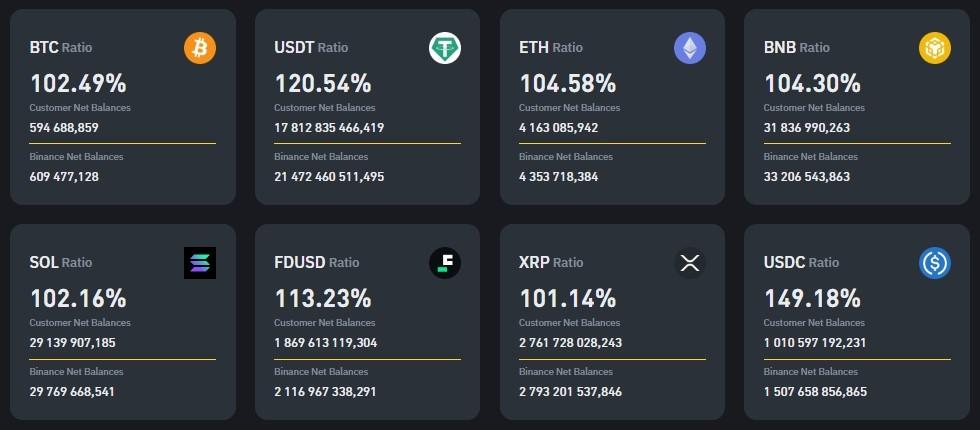Click the Solana logo icon
980x430 pixels.
200,262
